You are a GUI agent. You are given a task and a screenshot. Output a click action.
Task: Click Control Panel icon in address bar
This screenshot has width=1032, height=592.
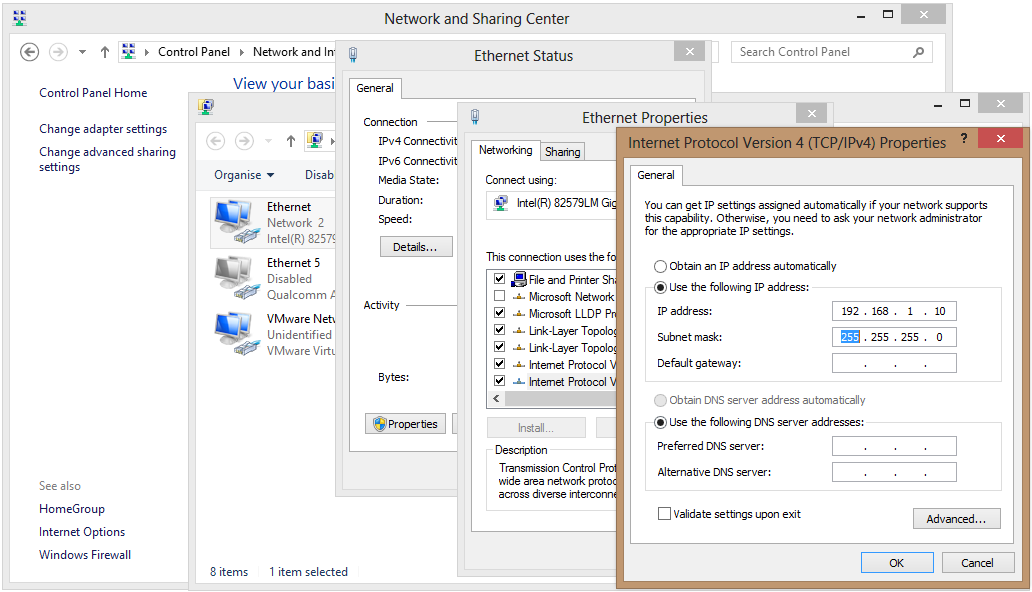tap(128, 51)
